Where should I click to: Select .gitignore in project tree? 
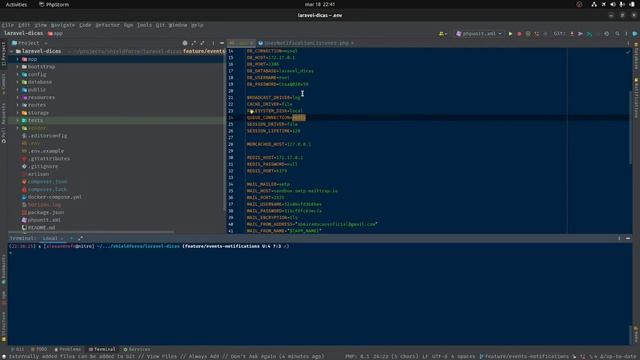(43, 166)
